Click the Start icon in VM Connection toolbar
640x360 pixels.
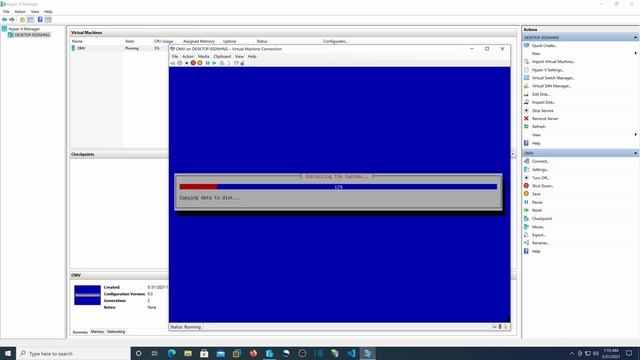pyautogui.click(x=180, y=63)
